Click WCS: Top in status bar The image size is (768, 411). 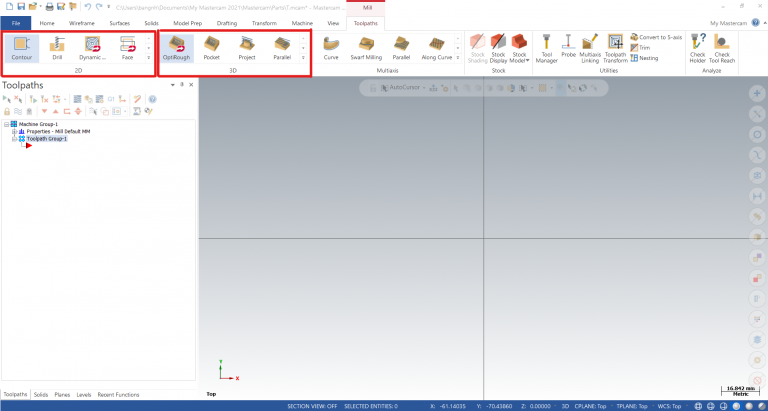tap(669, 406)
